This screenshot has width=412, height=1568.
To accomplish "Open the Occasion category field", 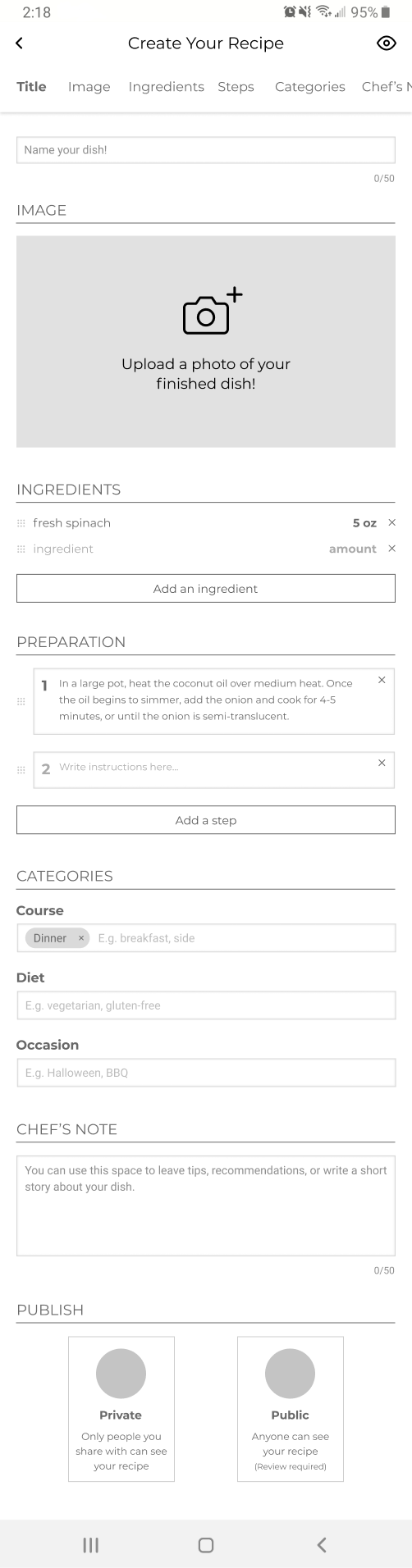I will coord(206,1073).
